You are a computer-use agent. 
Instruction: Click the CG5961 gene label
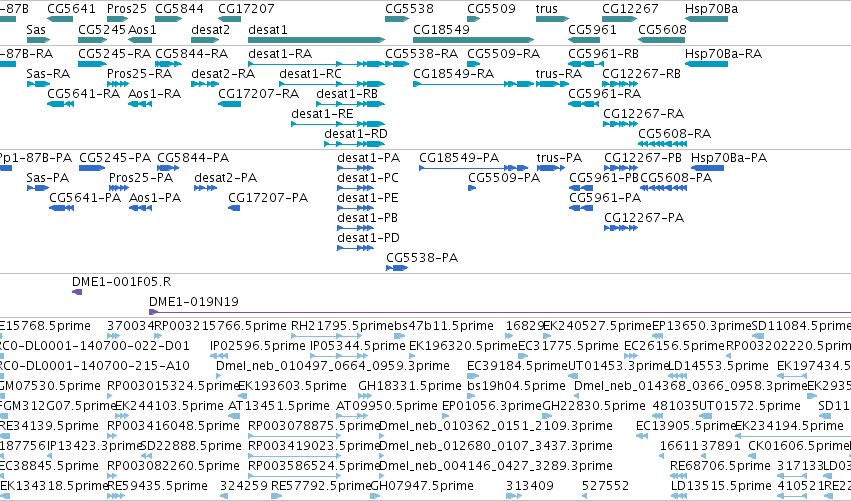coord(592,30)
